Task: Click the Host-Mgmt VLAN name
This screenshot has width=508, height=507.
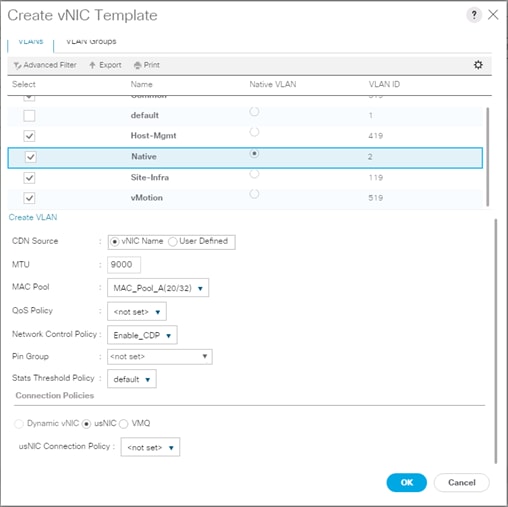Action: 153,136
